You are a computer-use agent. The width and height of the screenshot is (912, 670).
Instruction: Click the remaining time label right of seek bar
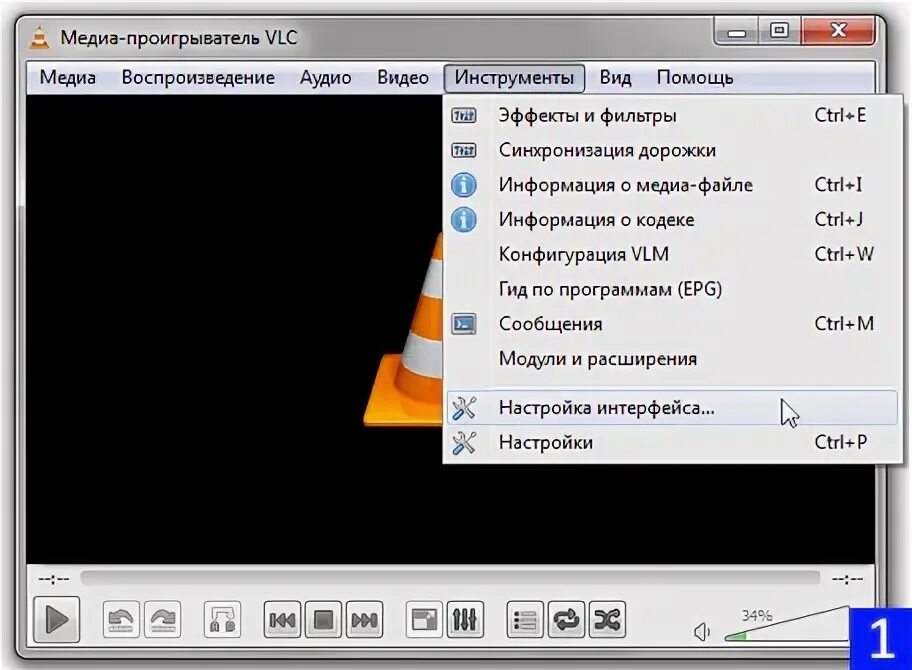(847, 579)
